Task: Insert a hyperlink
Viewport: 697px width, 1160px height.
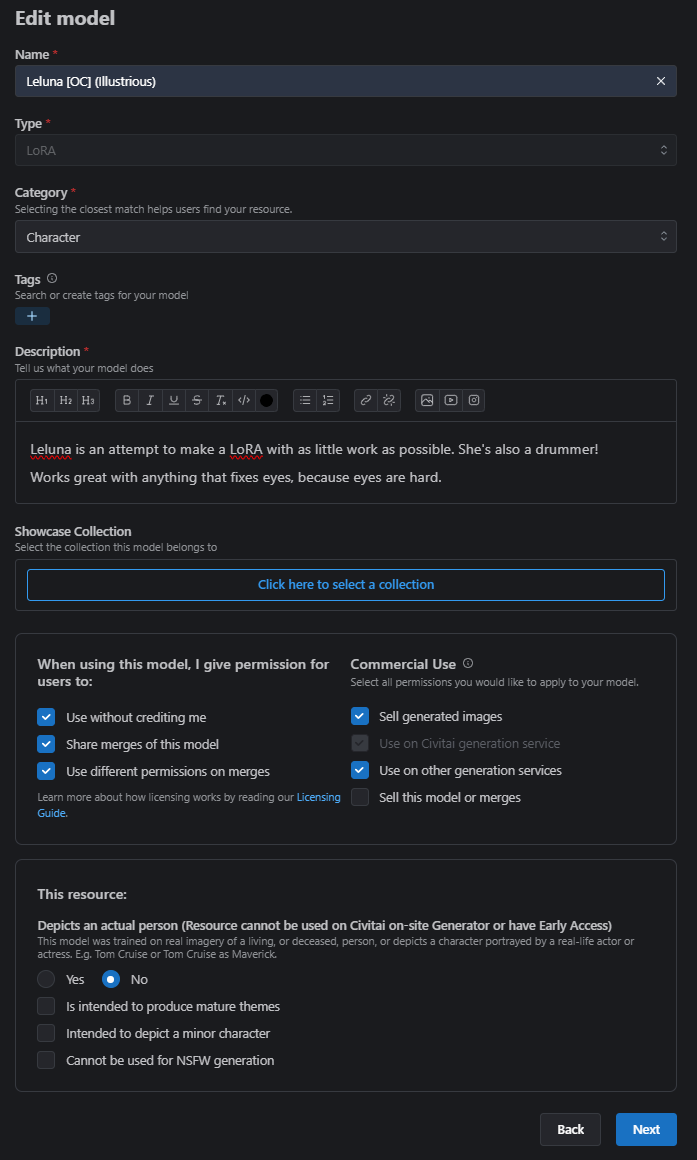Action: (366, 400)
